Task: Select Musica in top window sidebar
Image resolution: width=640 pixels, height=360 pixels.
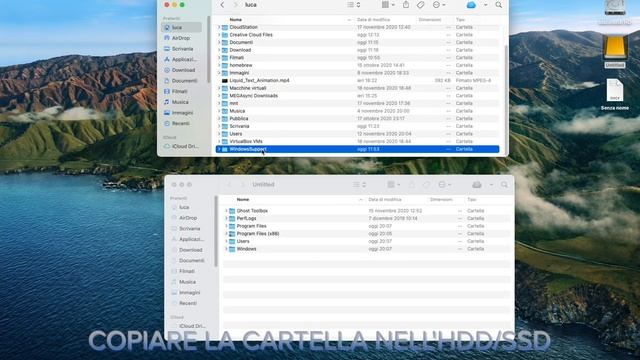Action: click(x=181, y=102)
